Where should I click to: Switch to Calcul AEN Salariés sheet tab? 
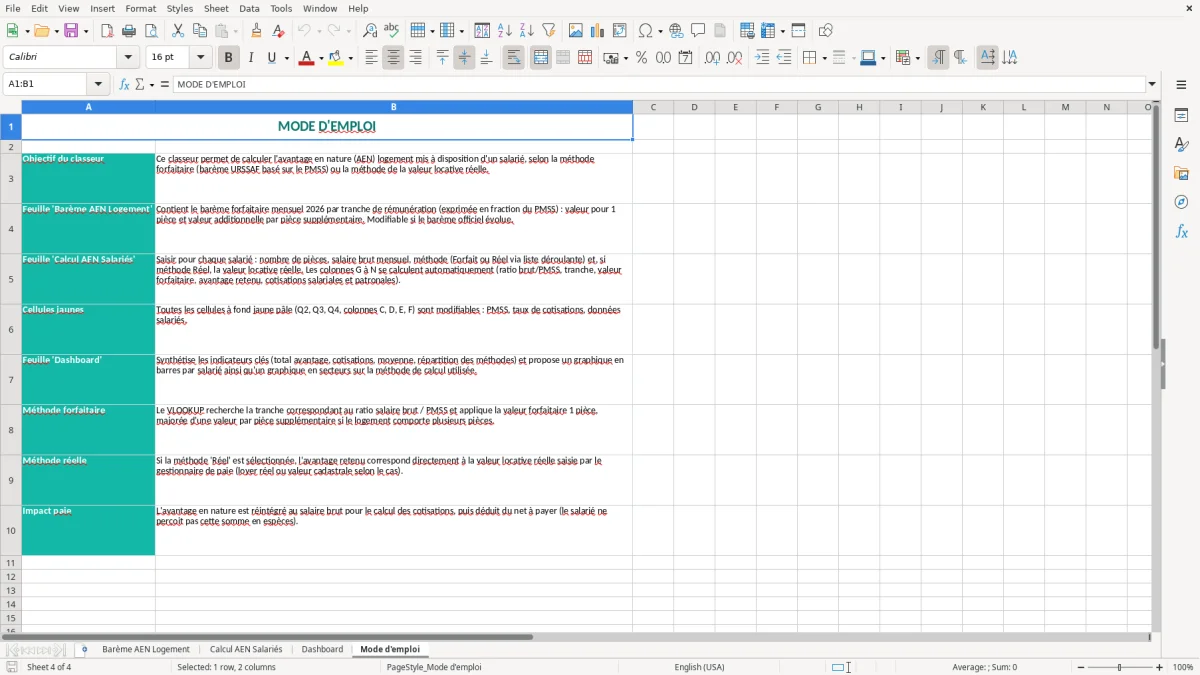coord(246,649)
